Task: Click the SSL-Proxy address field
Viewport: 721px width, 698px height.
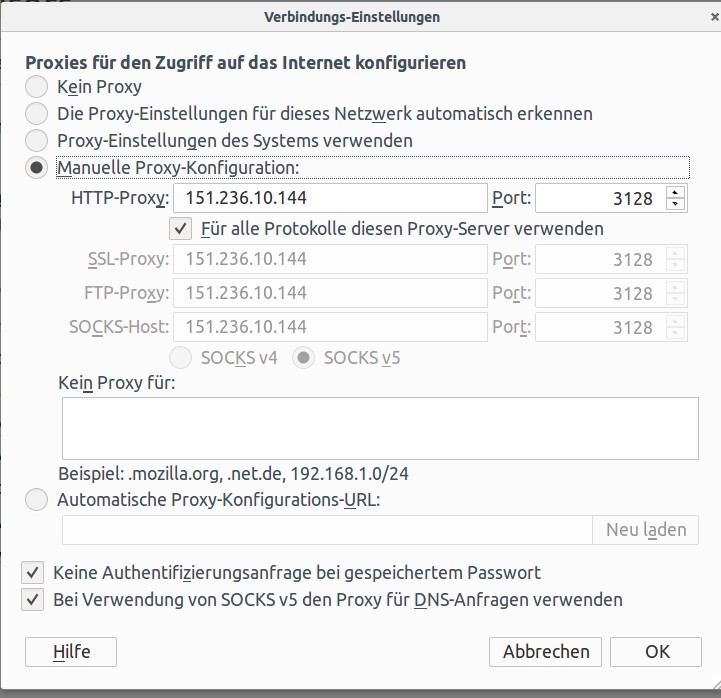Action: [330, 259]
